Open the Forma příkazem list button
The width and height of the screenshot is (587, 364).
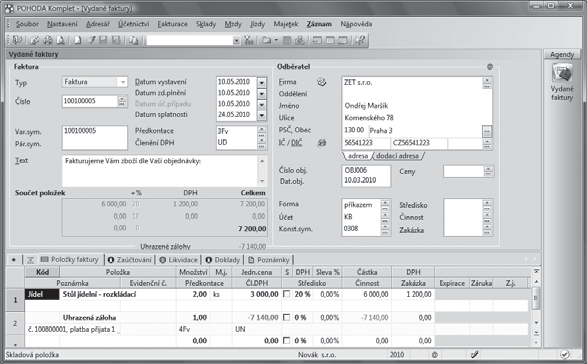(x=385, y=205)
